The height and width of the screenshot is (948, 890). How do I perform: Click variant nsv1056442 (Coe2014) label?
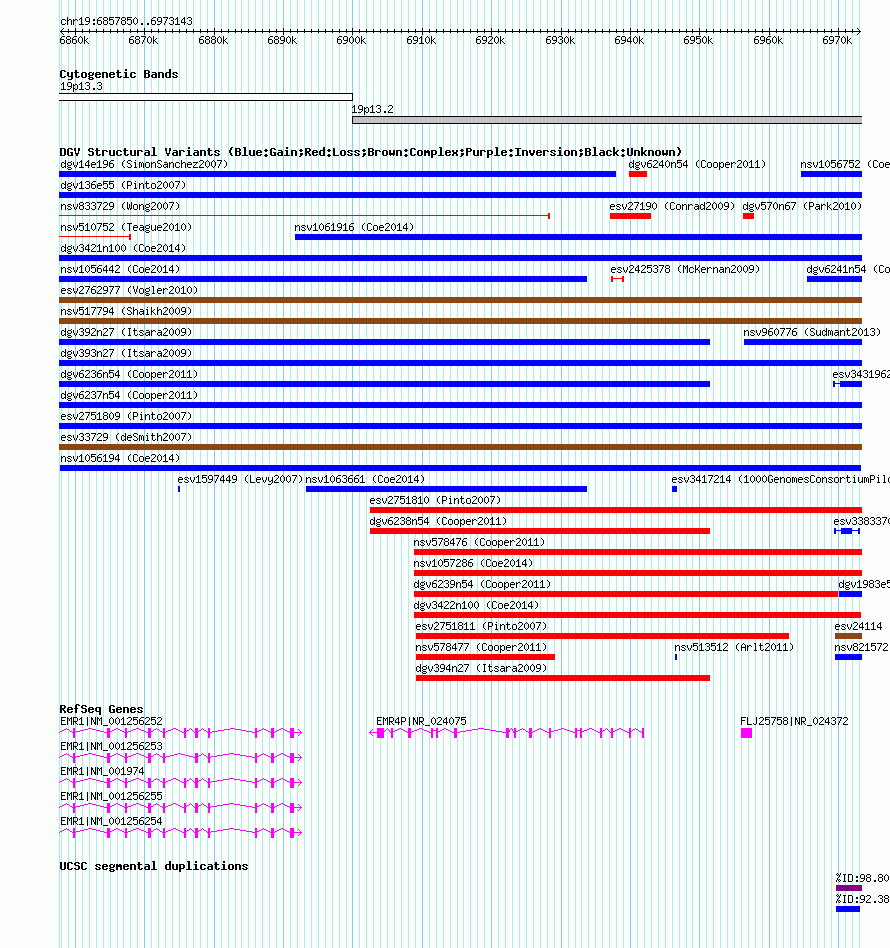120,270
